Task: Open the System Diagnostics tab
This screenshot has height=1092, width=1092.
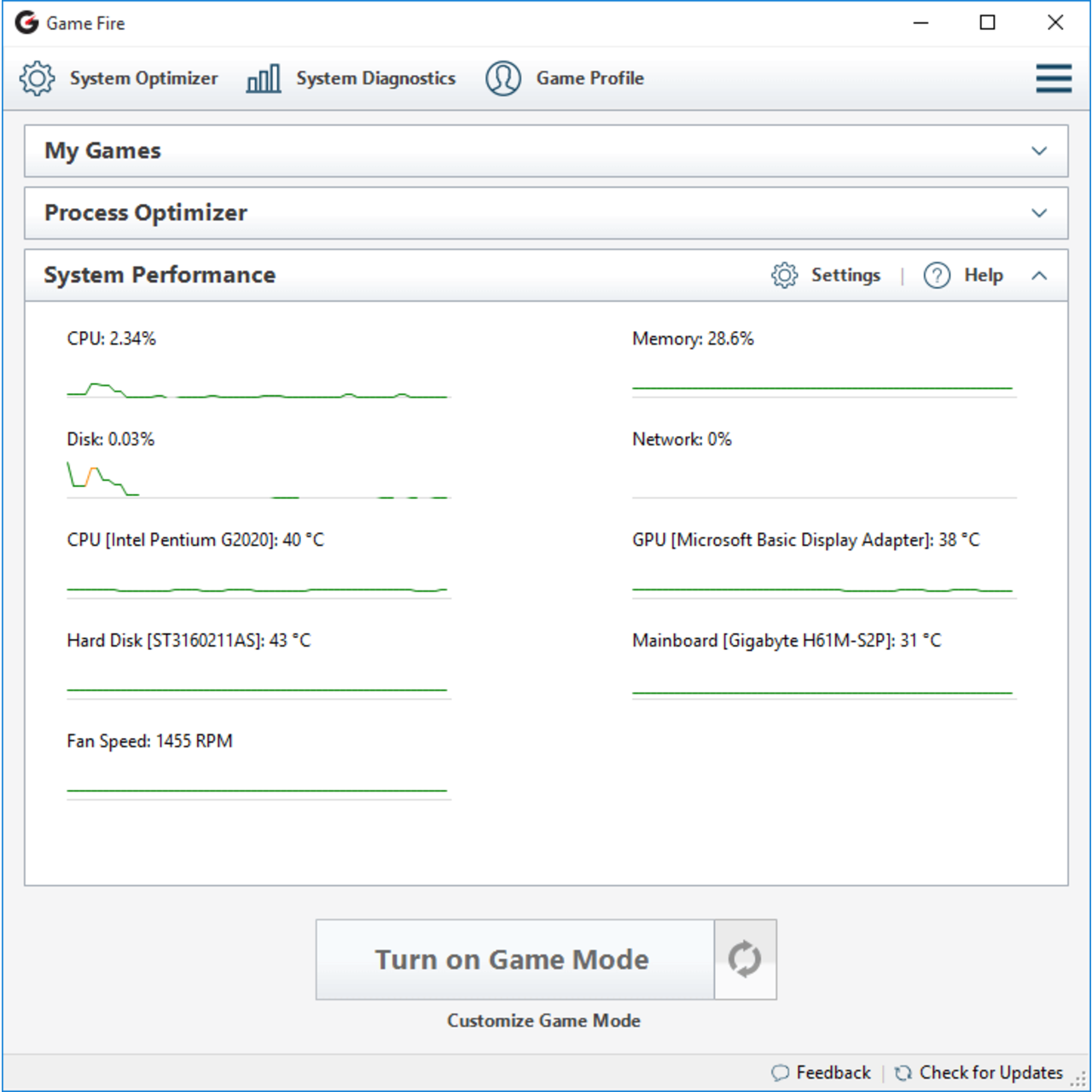Action: [375, 78]
